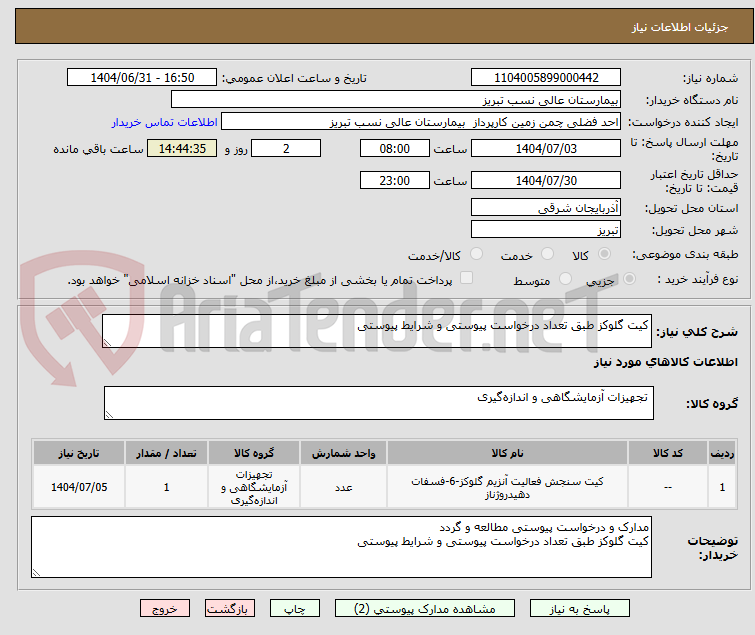
Task: Click the تاریخ نیاز column header
Action: coord(79,453)
